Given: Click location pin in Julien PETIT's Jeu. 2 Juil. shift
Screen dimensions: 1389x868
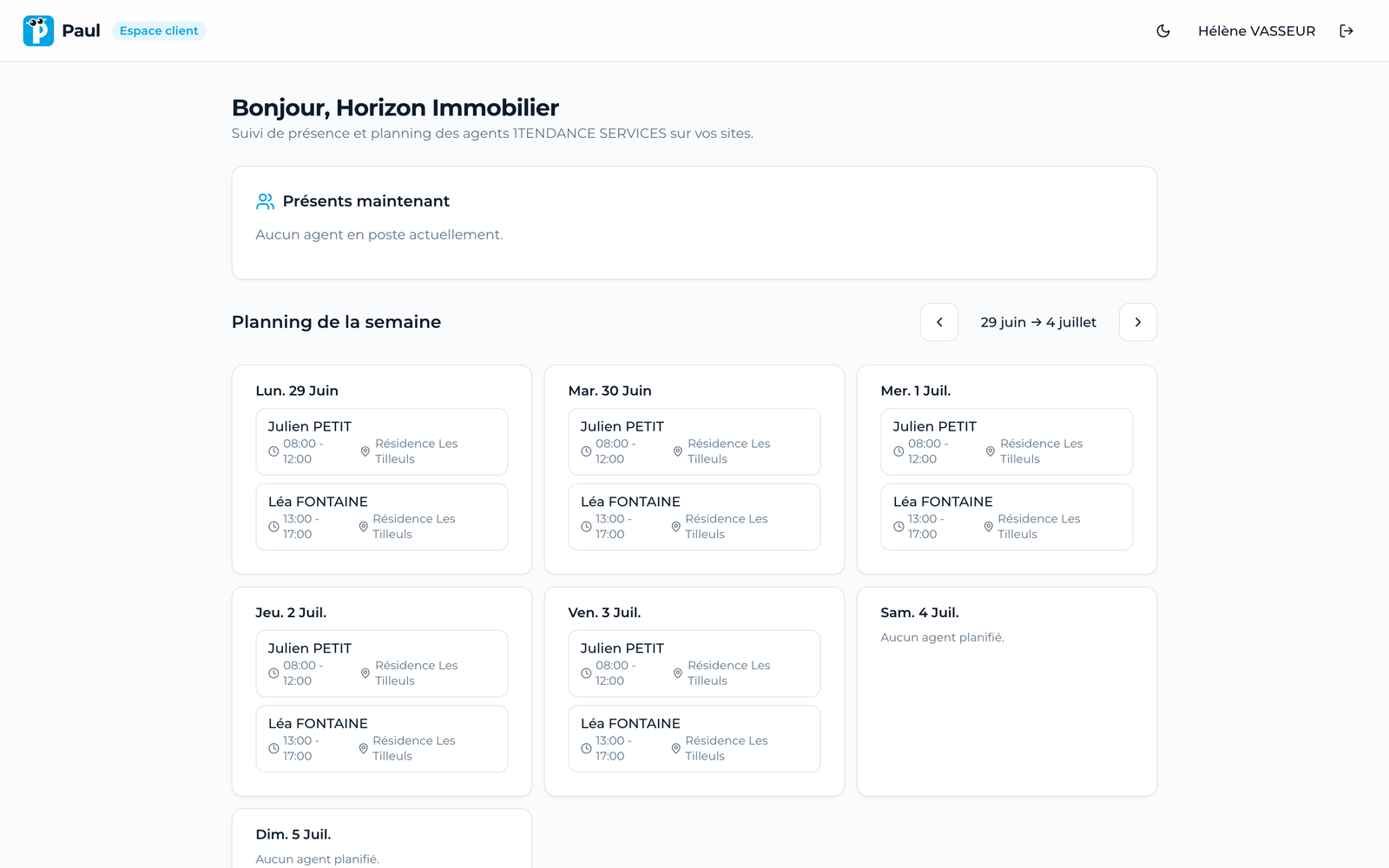Looking at the screenshot, I should [365, 674].
